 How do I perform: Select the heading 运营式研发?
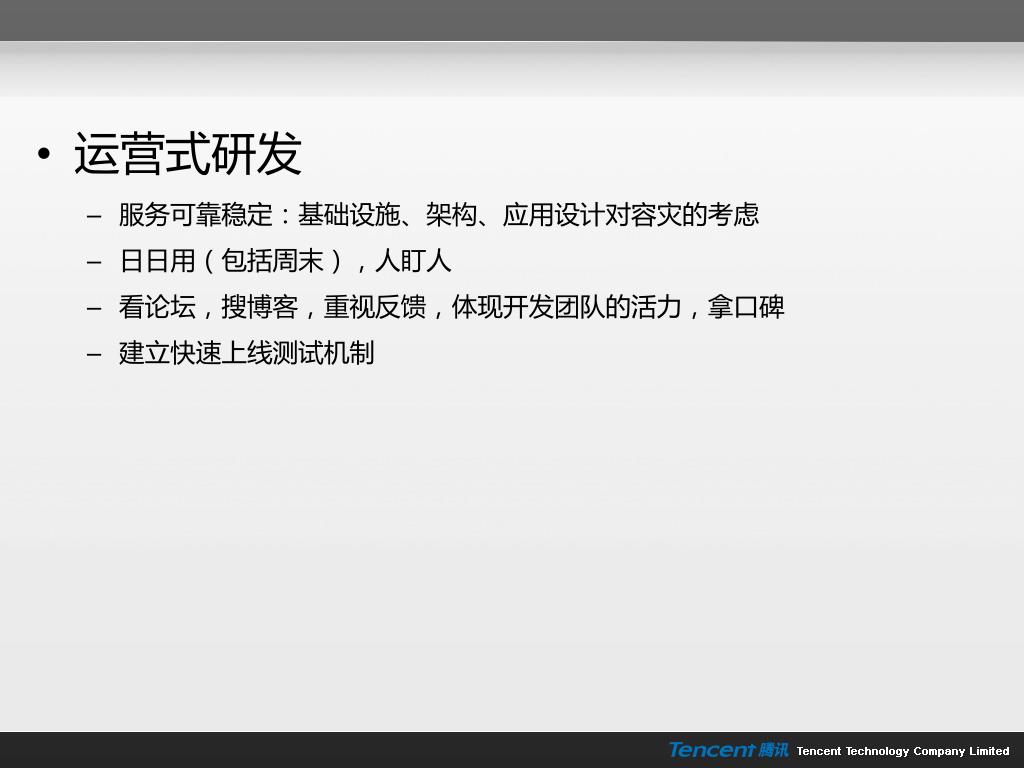(187, 153)
